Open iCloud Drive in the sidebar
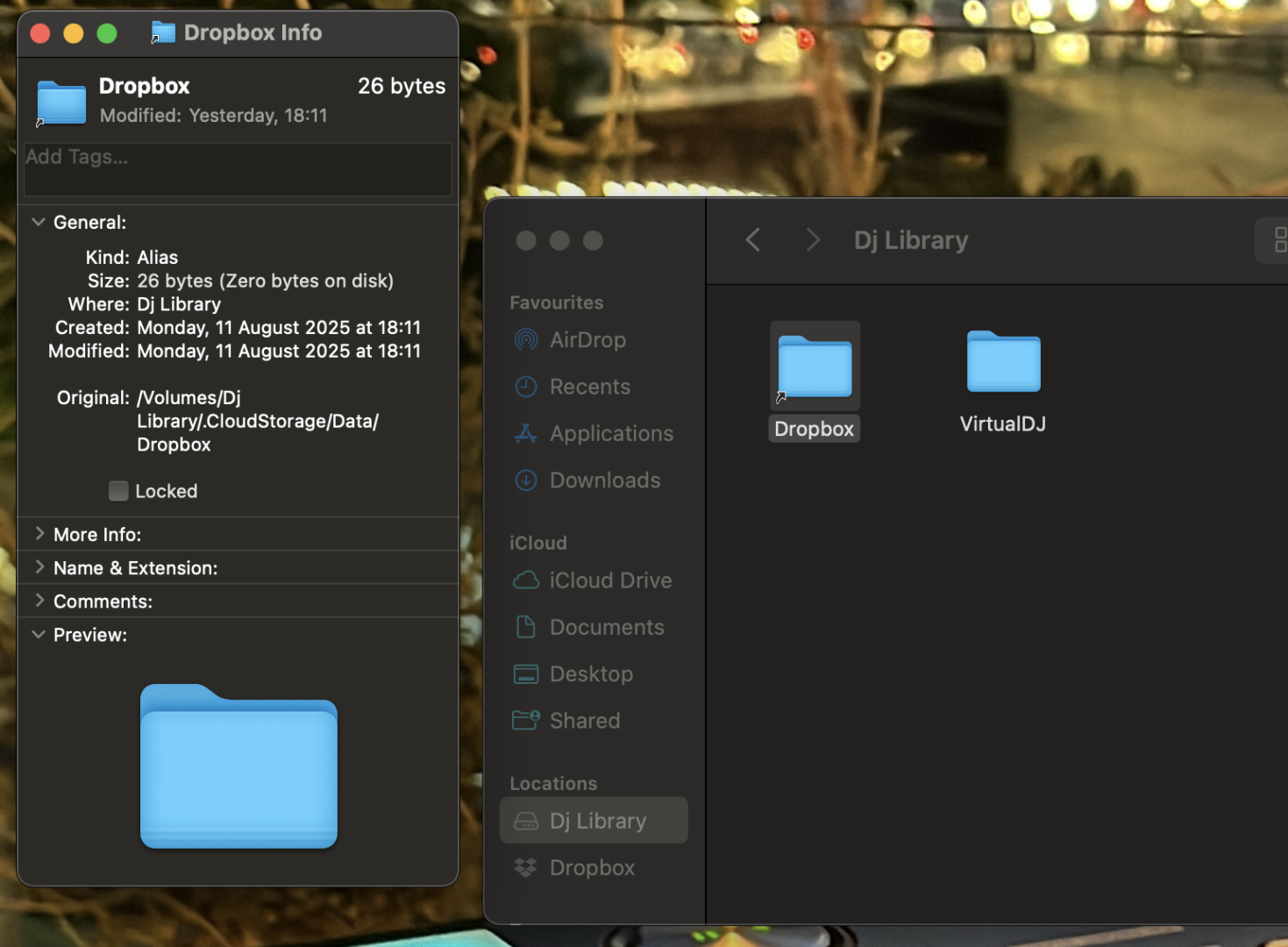This screenshot has height=947, width=1288. point(594,580)
